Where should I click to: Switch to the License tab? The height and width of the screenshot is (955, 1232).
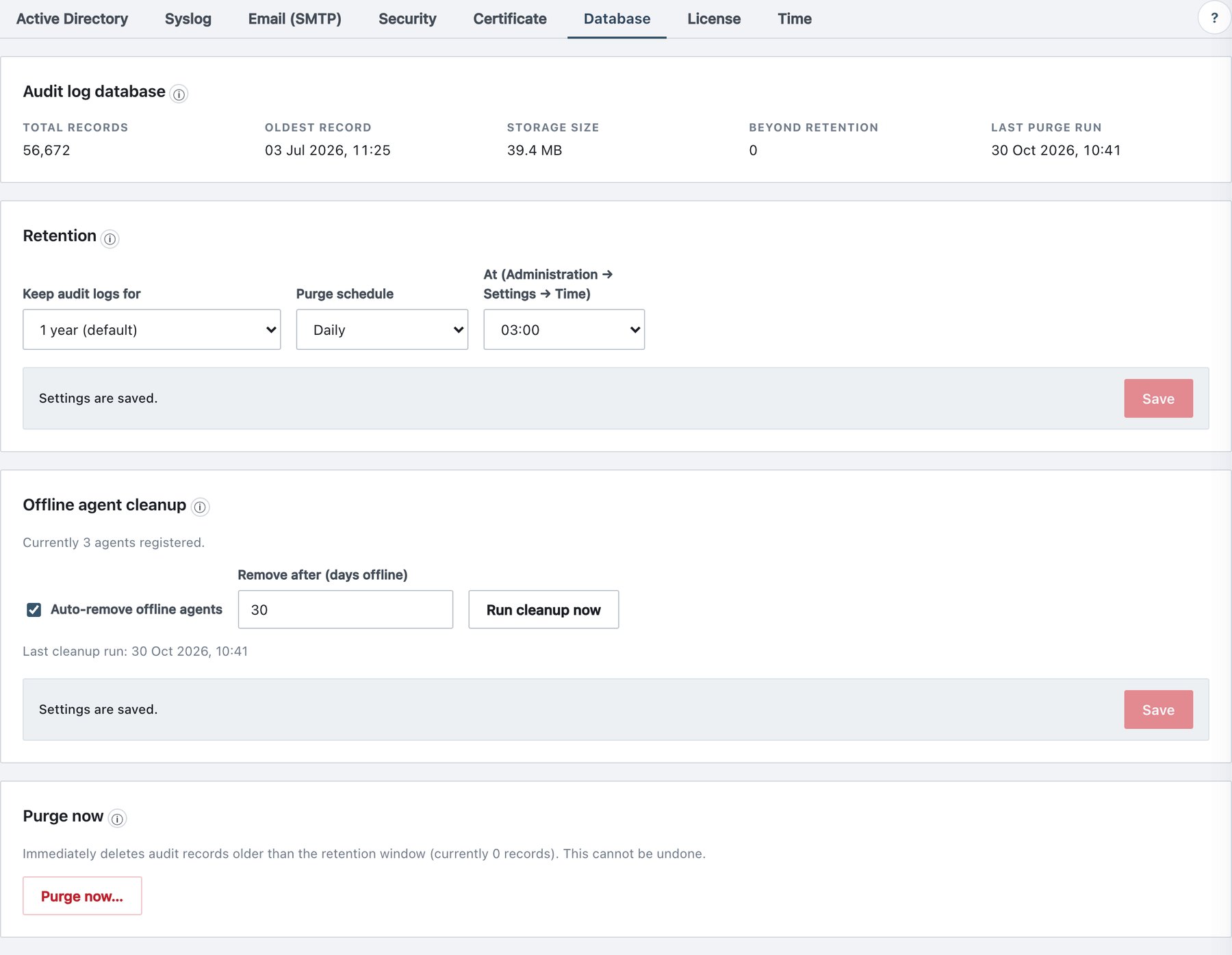tap(714, 18)
